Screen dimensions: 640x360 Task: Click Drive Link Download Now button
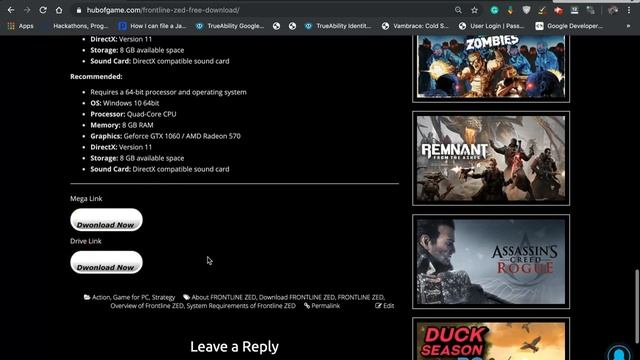(106, 262)
